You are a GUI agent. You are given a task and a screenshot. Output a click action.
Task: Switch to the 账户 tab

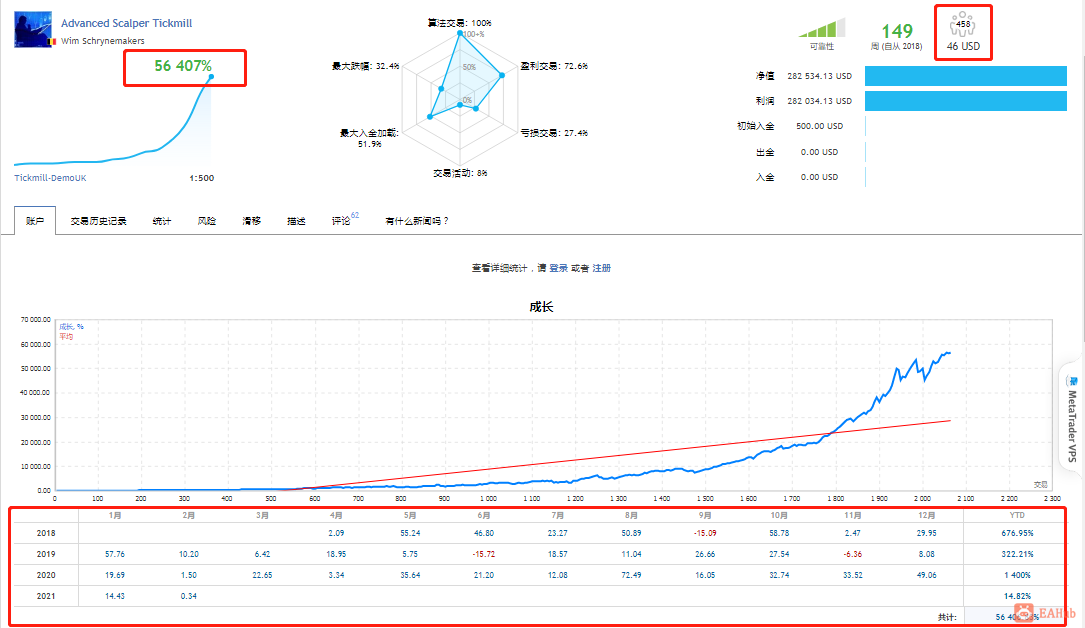click(x=35, y=221)
